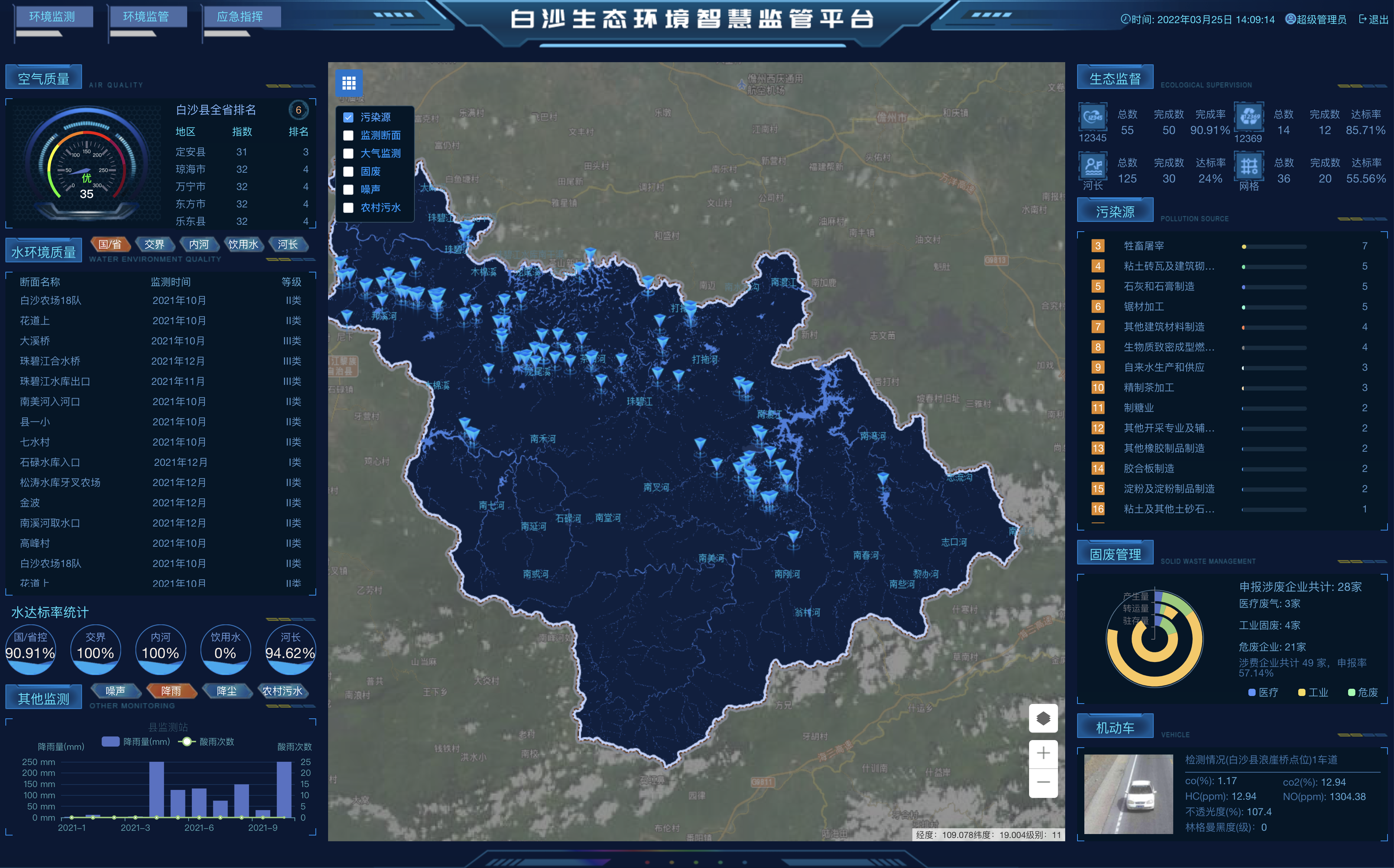The width and height of the screenshot is (1394, 868).
Task: Zoom out the map with minus button
Action: [1043, 782]
